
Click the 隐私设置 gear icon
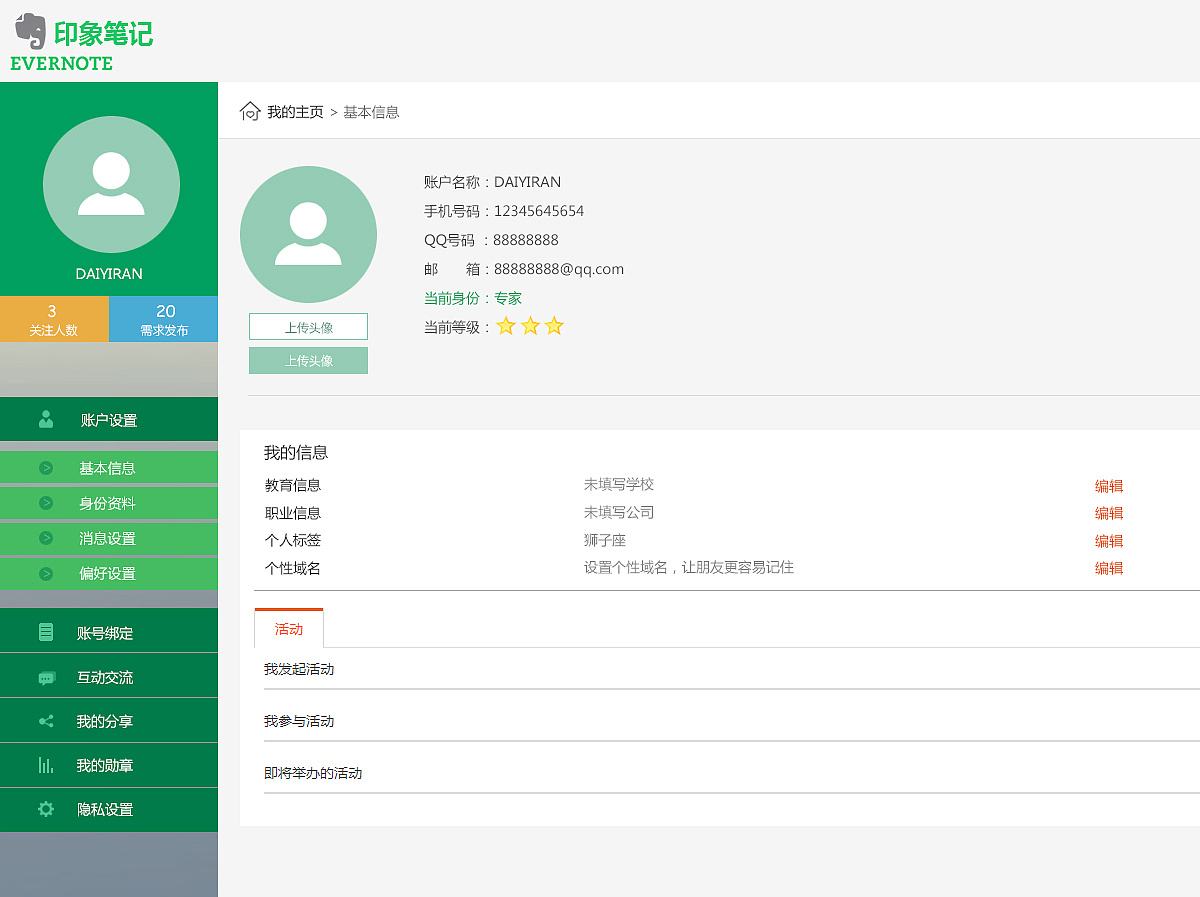pos(44,809)
